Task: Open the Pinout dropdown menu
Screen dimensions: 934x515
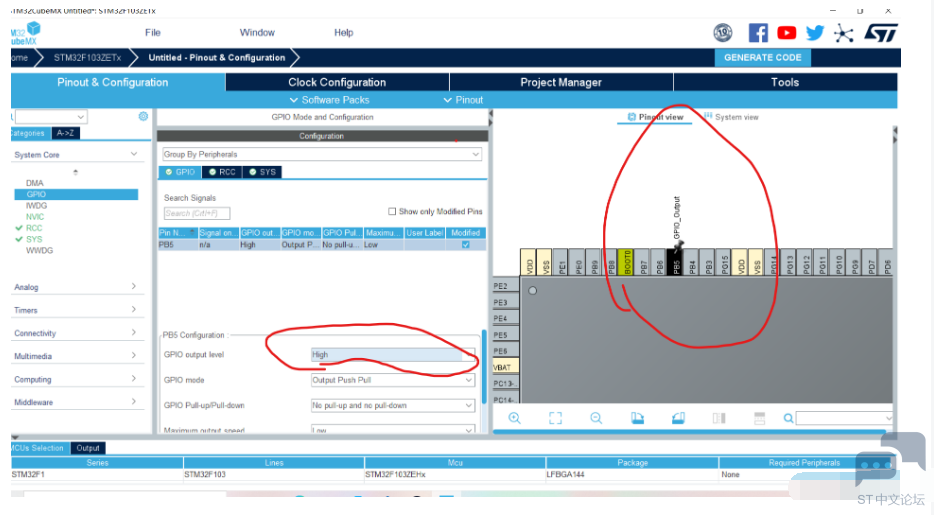Action: (x=463, y=100)
